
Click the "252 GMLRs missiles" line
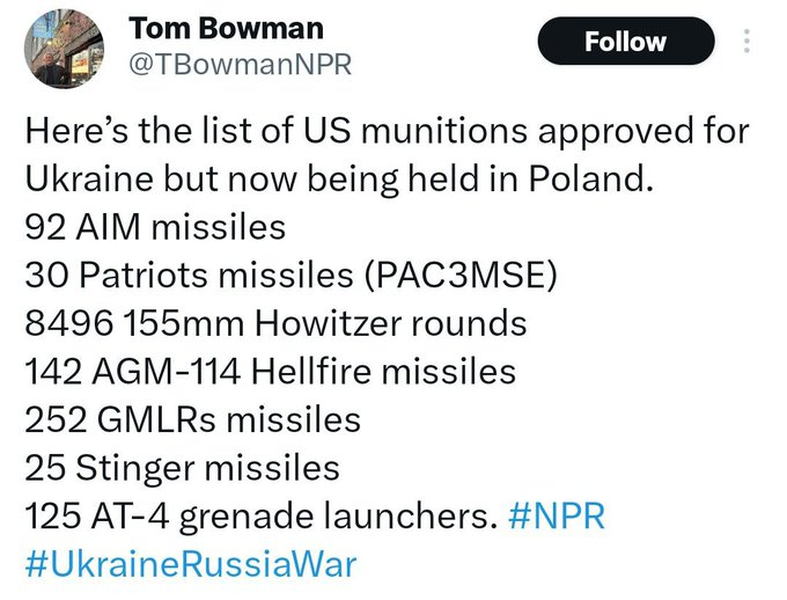point(193,420)
